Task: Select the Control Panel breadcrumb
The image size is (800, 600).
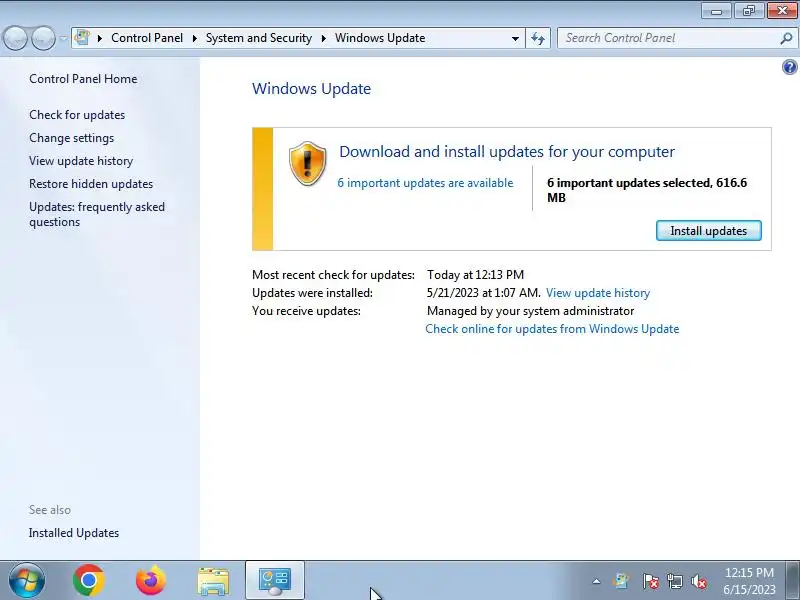Action: [x=147, y=38]
